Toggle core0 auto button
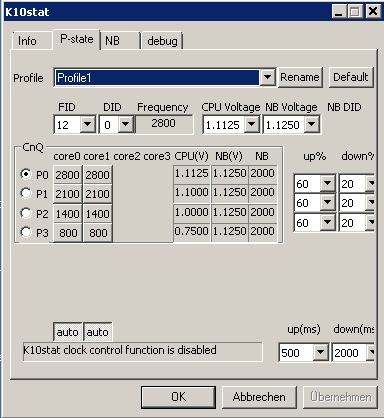 68,332
